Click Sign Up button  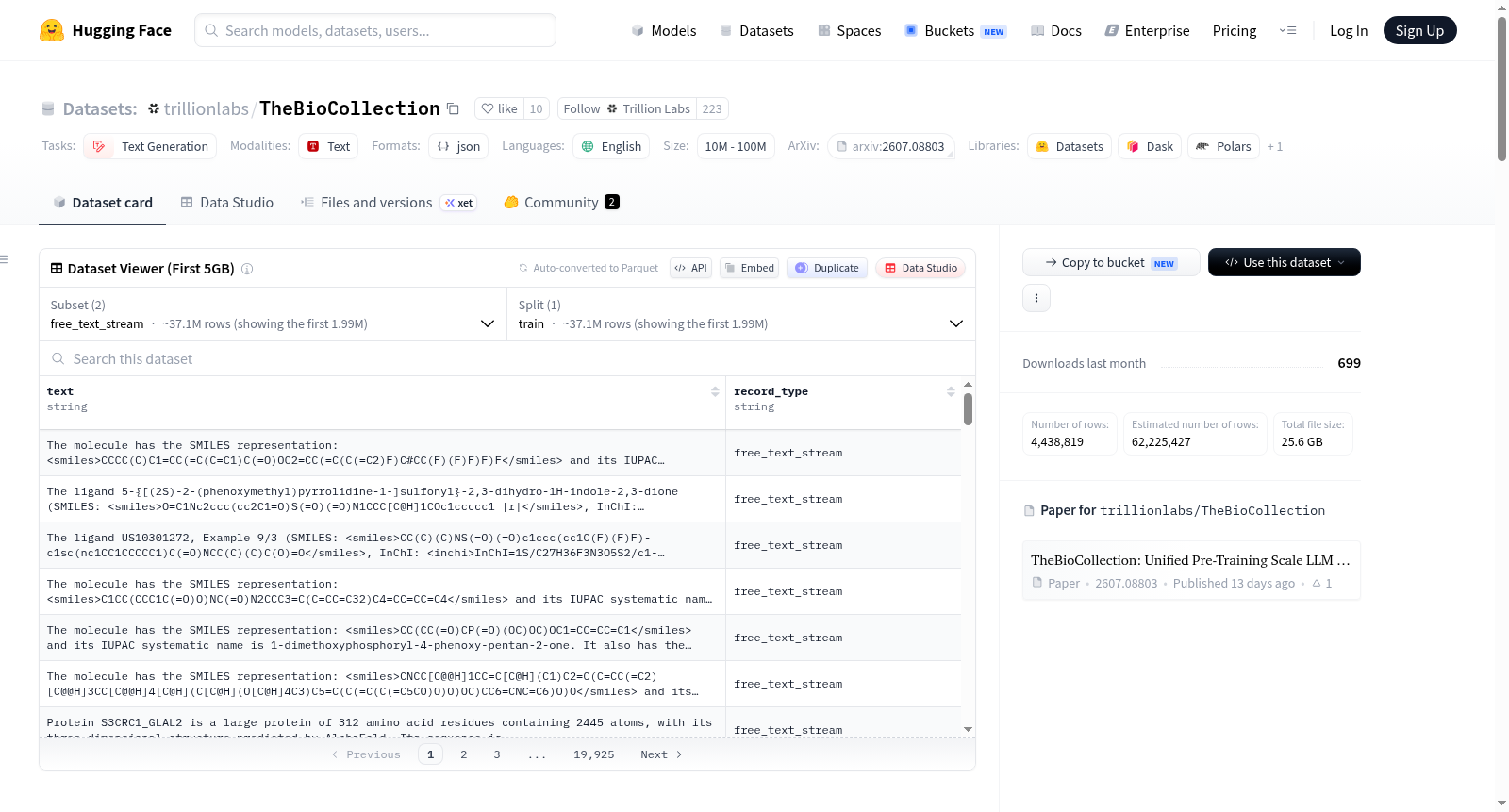click(x=1419, y=30)
